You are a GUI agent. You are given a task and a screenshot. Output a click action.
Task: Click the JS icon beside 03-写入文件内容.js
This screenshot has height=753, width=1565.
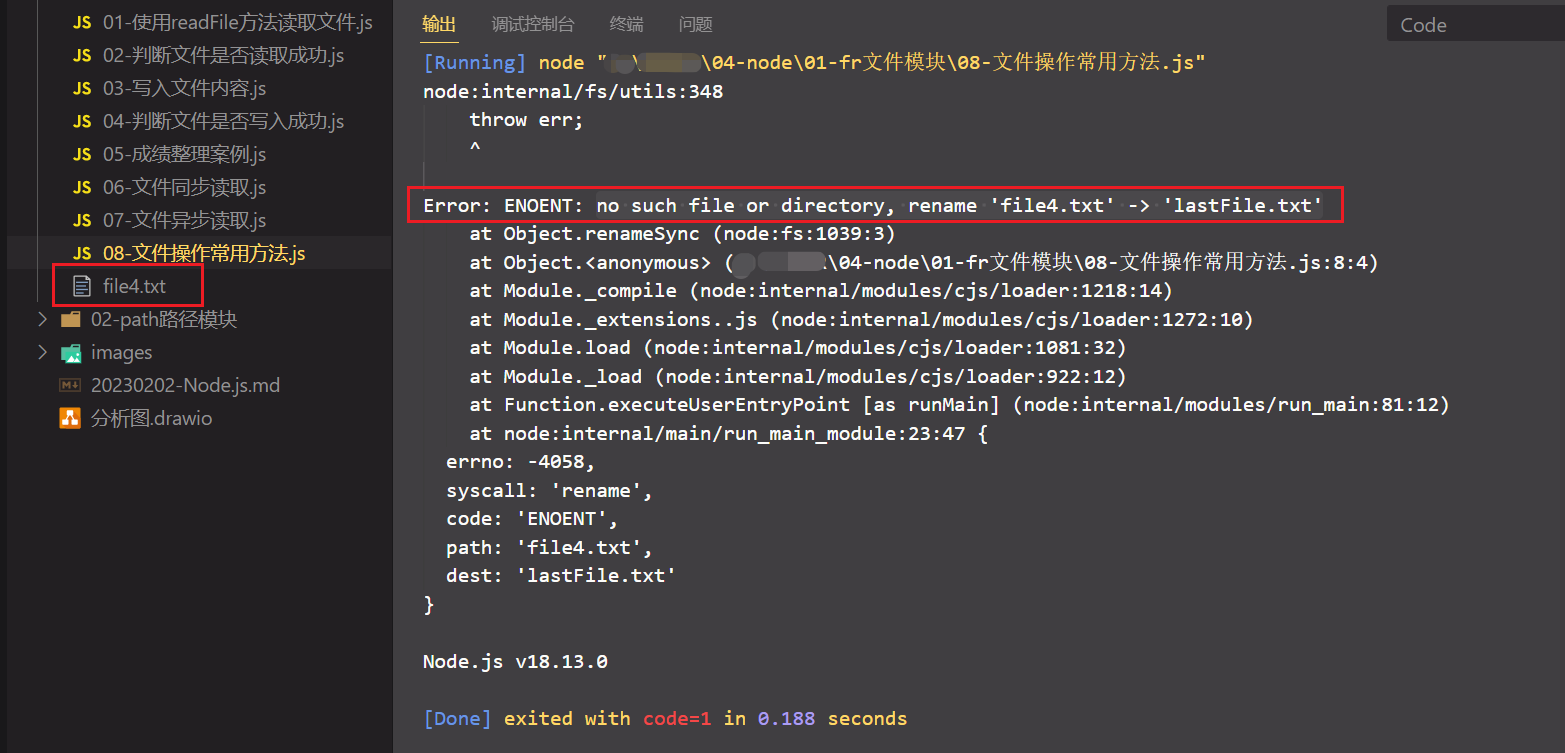[x=82, y=89]
